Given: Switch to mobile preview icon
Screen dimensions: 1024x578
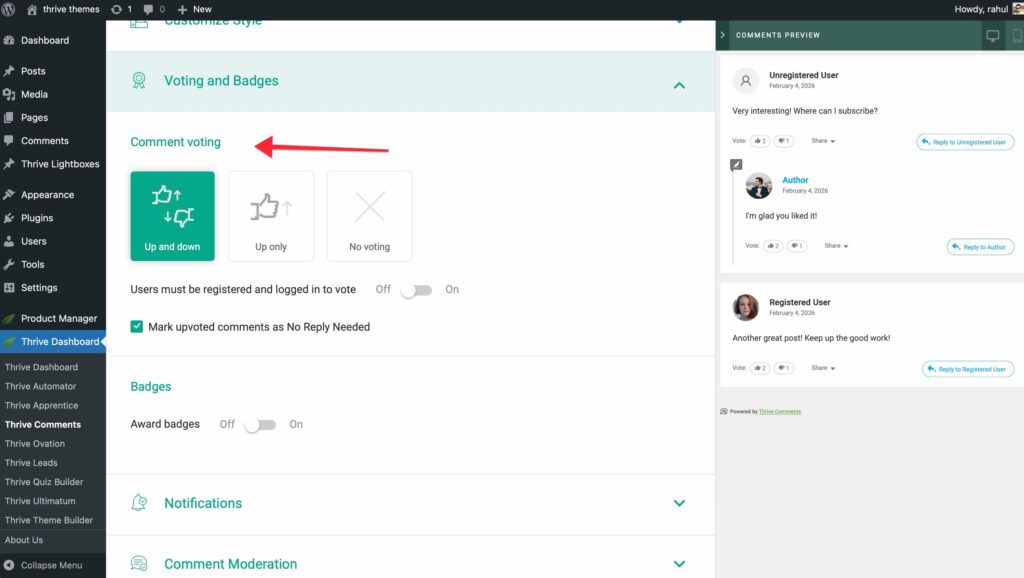Looking at the screenshot, I should point(1014,35).
